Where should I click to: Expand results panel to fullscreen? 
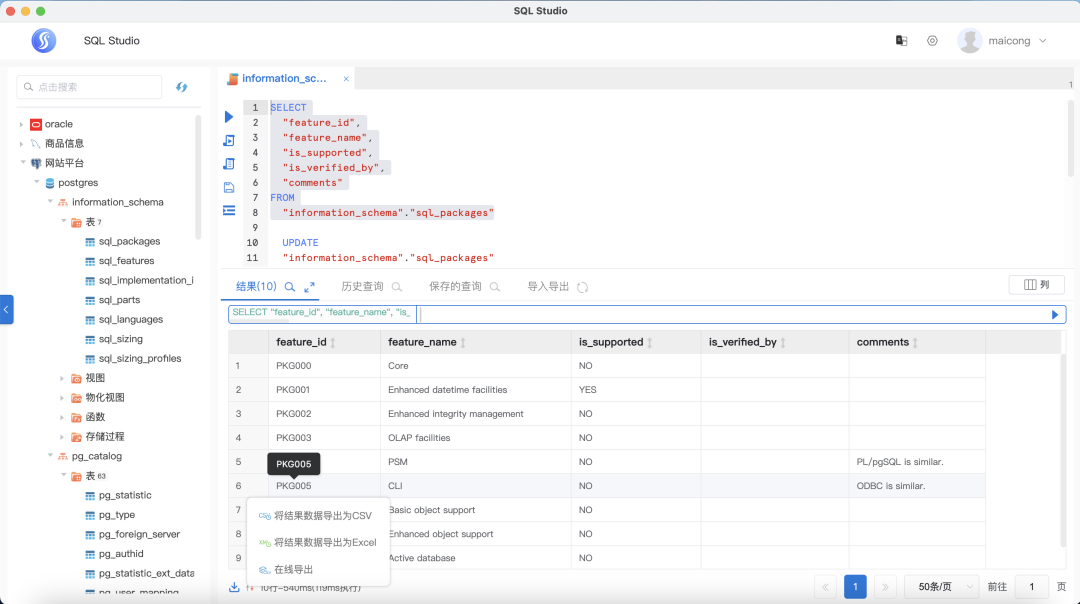(x=310, y=287)
